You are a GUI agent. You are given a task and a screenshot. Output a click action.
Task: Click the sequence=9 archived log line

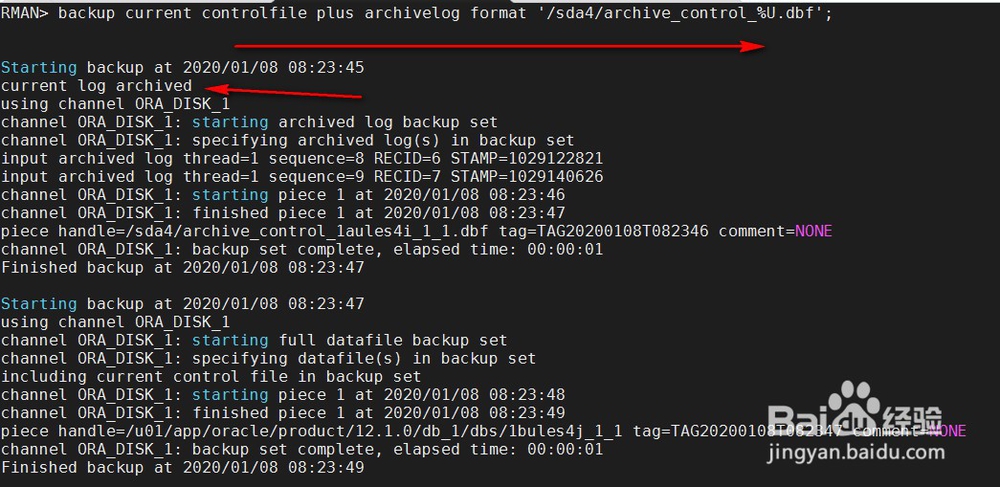pyautogui.click(x=302, y=176)
